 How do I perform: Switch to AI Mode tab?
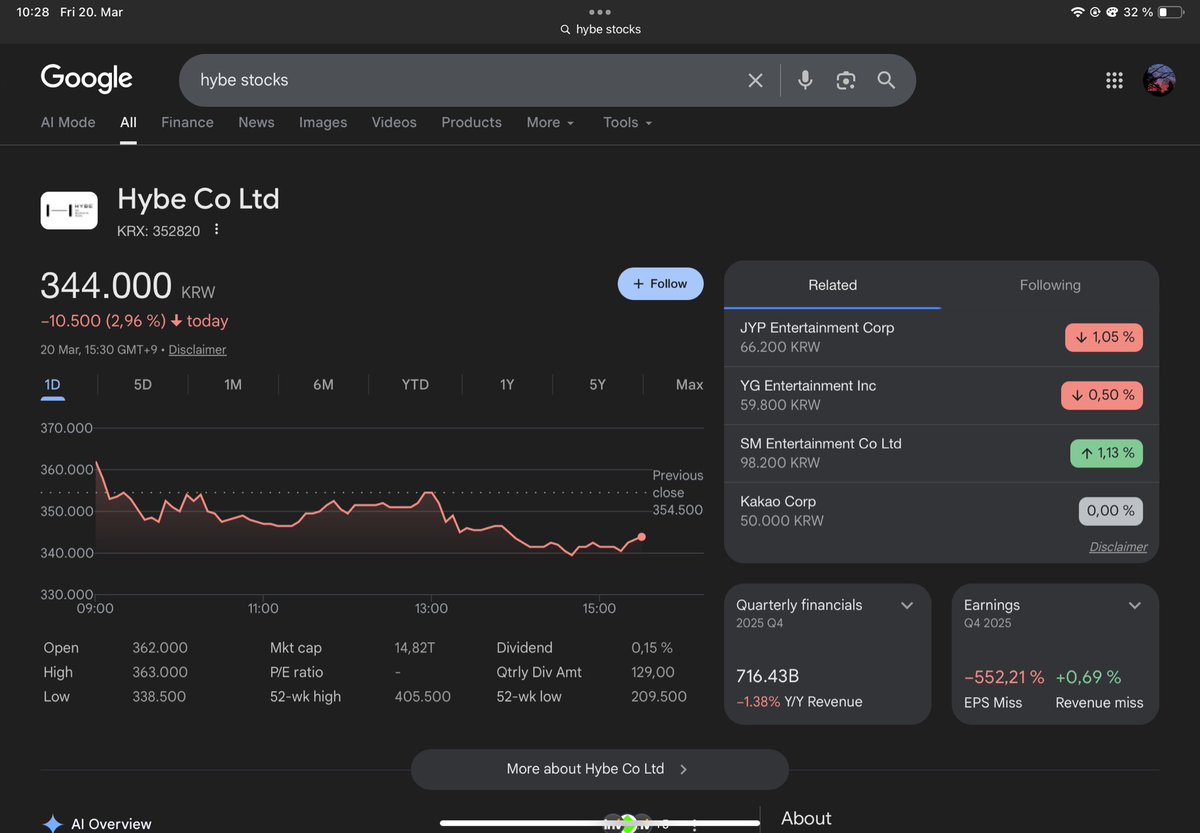pyautogui.click(x=68, y=122)
